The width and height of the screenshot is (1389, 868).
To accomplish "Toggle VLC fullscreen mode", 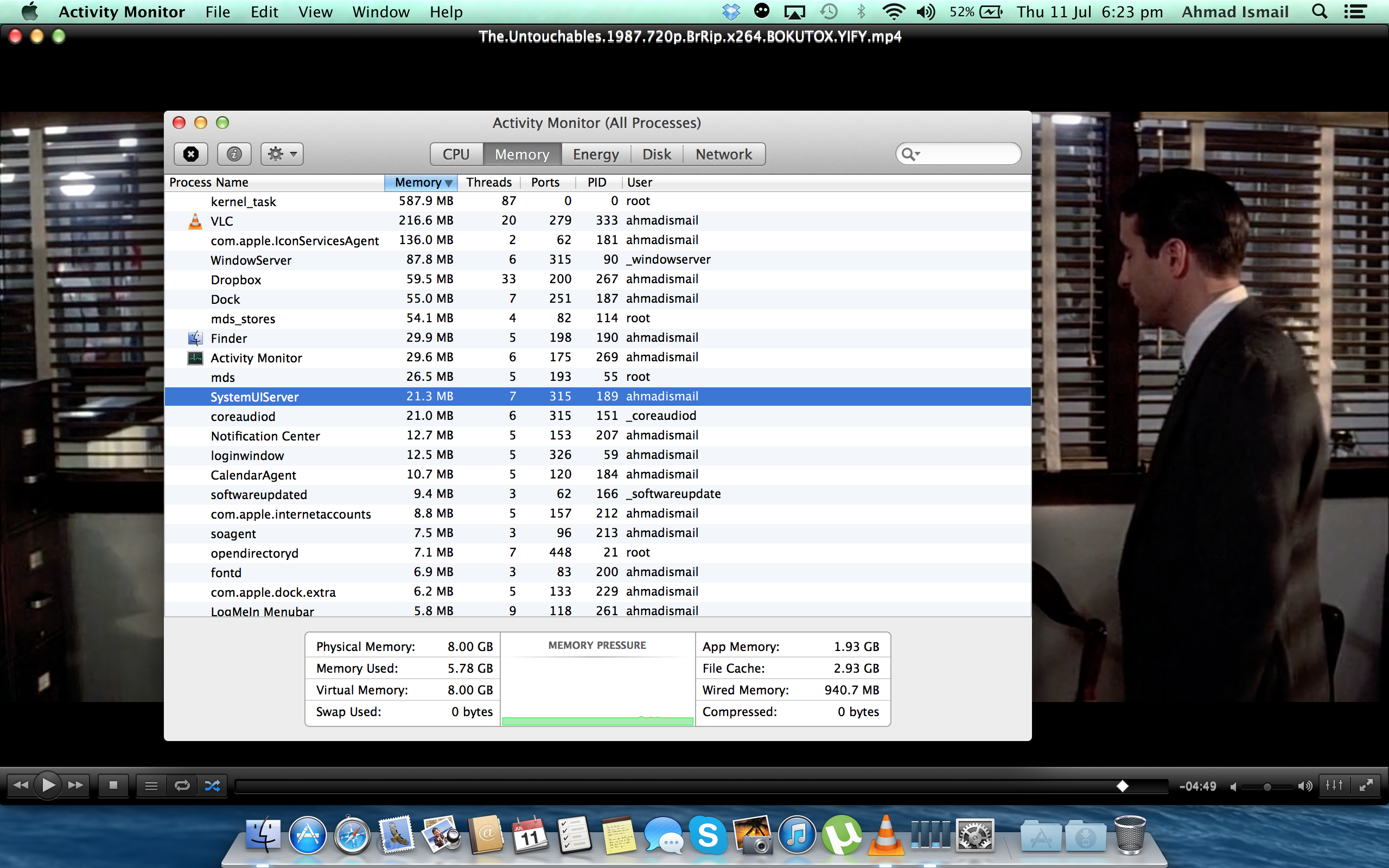I will click(1366, 786).
